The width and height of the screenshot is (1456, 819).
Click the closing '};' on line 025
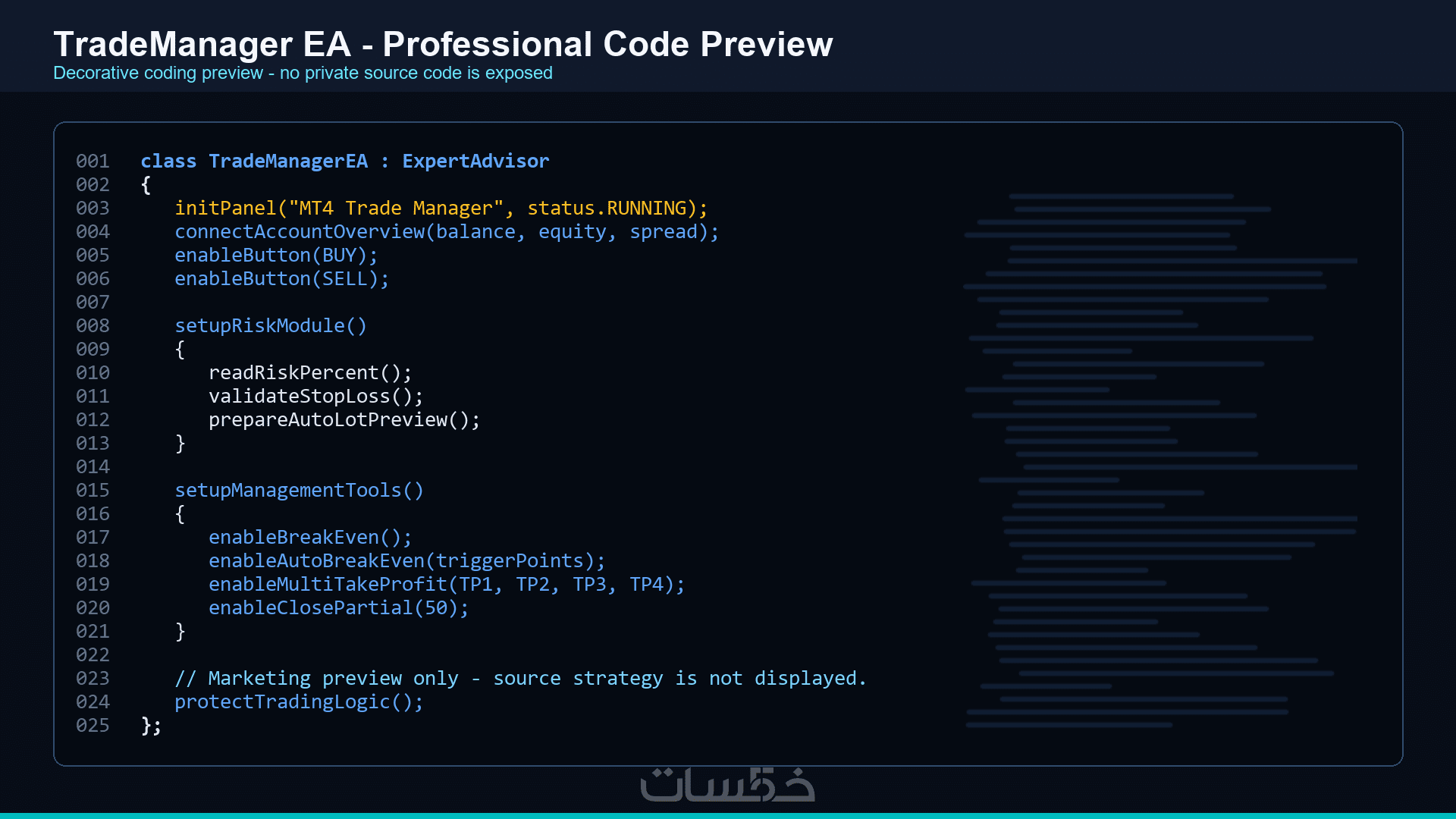coord(151,726)
